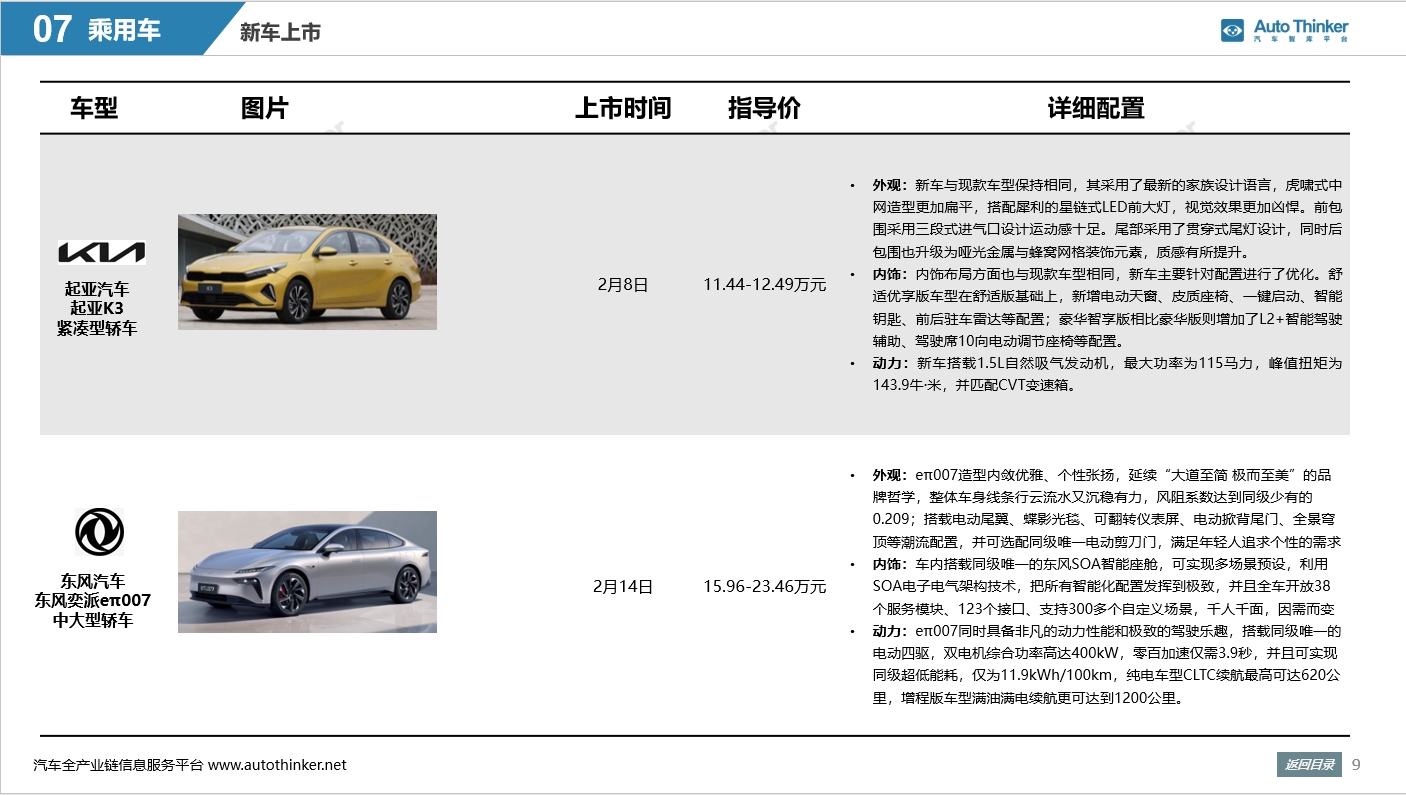This screenshot has height=795, width=1406.
Task: Click the 中大型轿车 category text
Action: click(93, 620)
